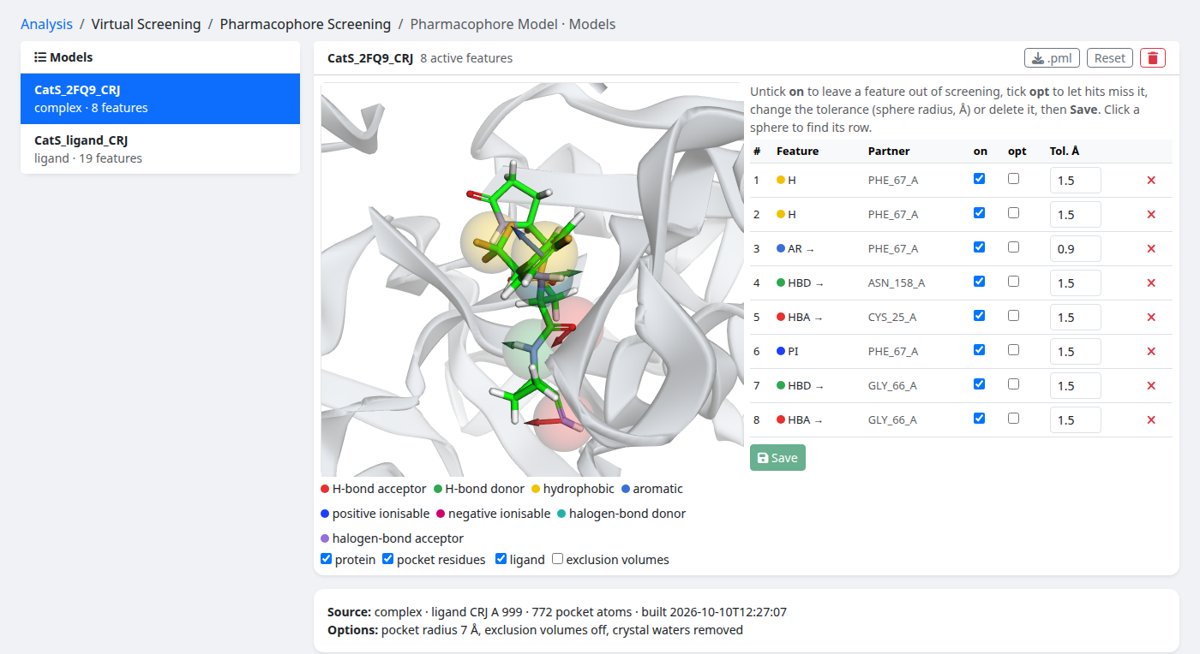
Task: Click the yellow hydrophobic legend dot
Action: pos(535,489)
